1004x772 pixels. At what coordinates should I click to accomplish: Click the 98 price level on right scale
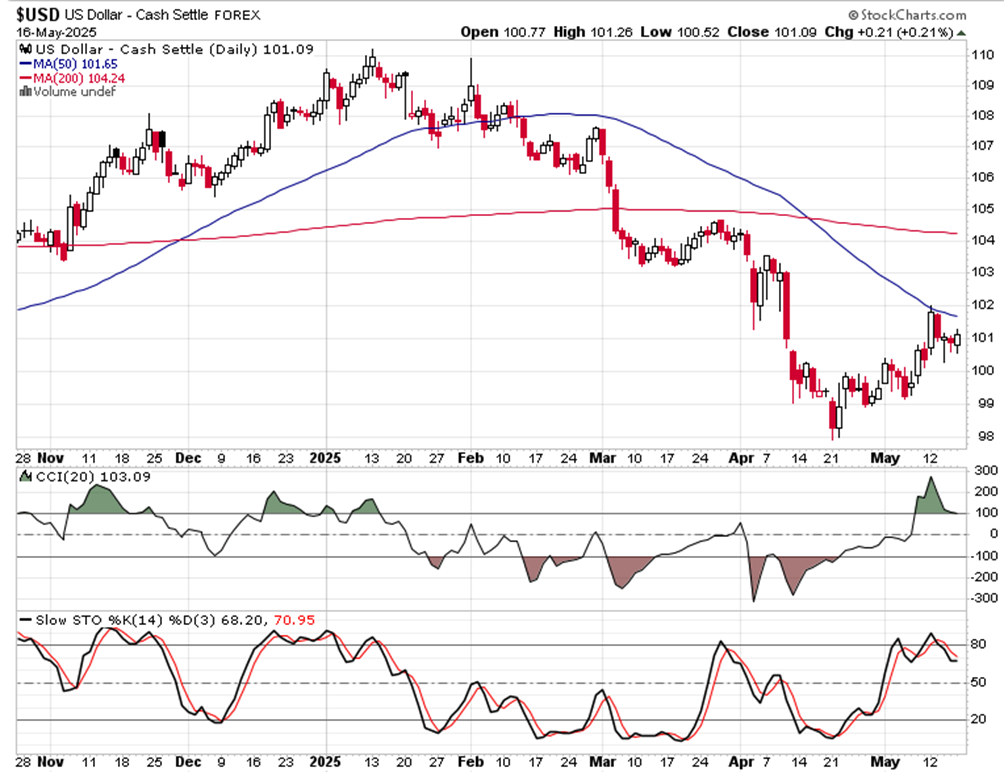(987, 437)
